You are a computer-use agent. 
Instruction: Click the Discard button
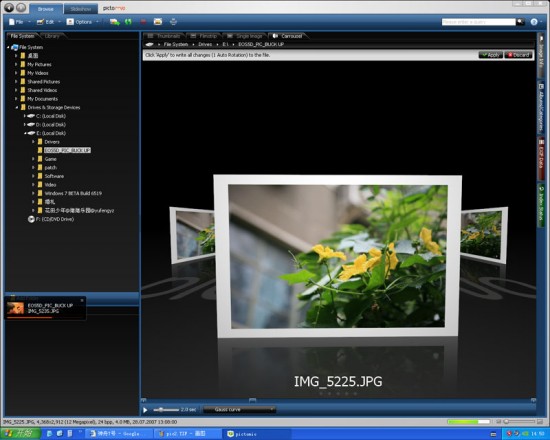point(518,55)
